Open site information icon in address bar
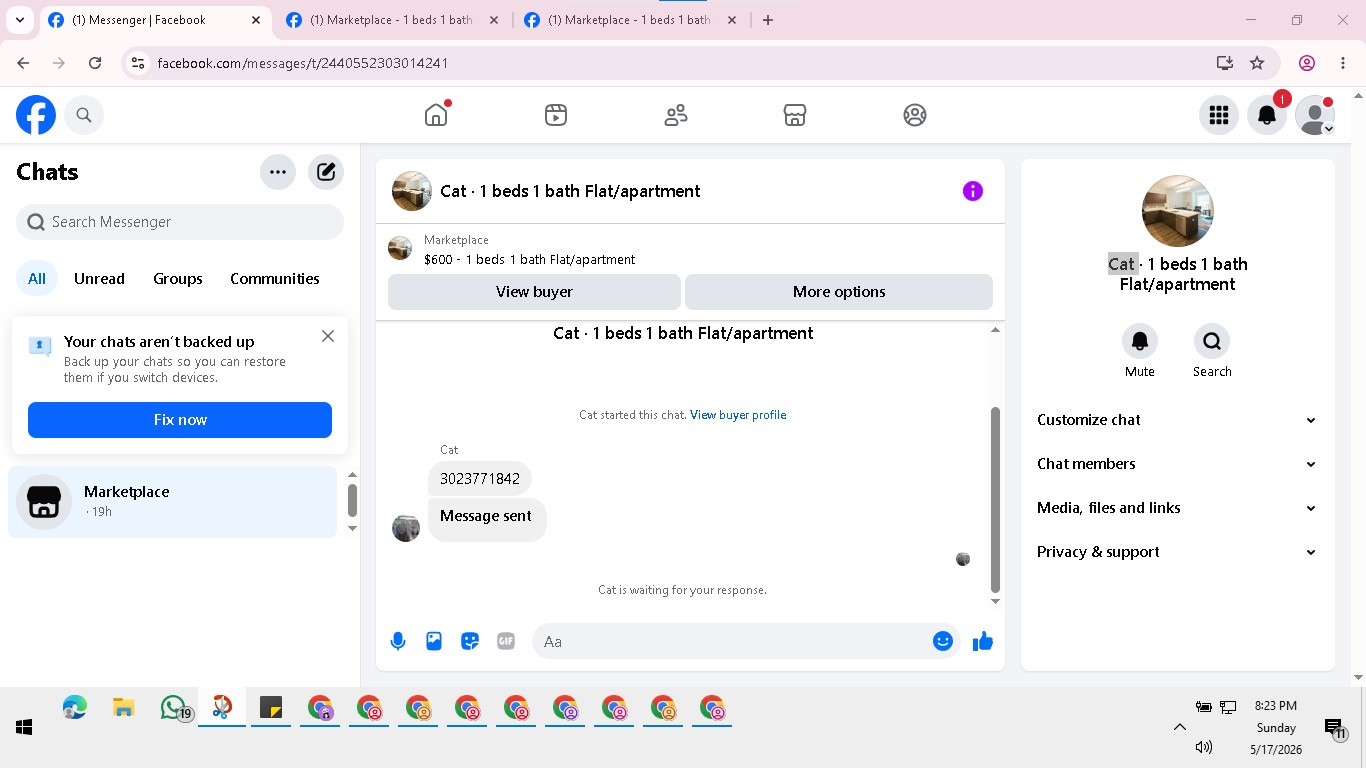Image resolution: width=1366 pixels, height=768 pixels. (138, 63)
